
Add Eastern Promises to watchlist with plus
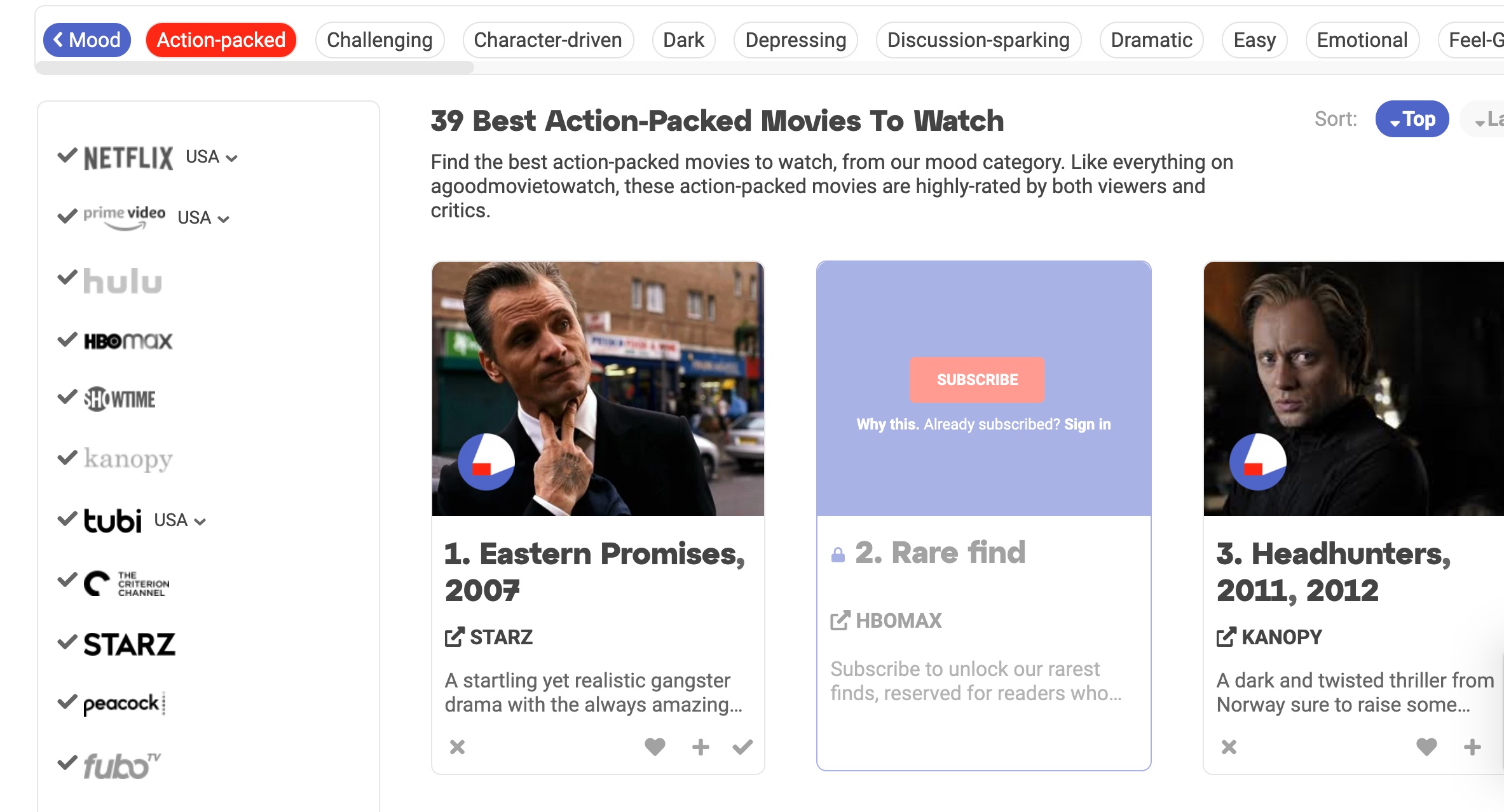[x=701, y=747]
